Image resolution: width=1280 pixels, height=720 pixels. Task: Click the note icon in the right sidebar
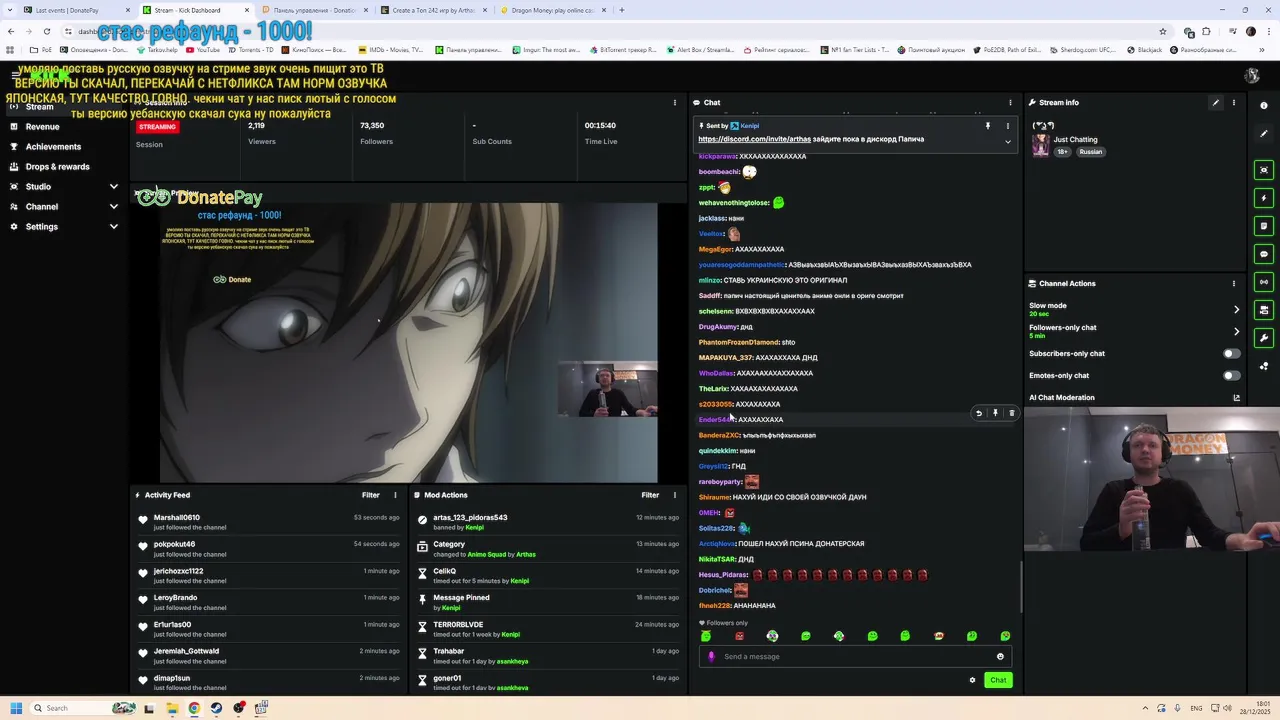pos(1264,226)
